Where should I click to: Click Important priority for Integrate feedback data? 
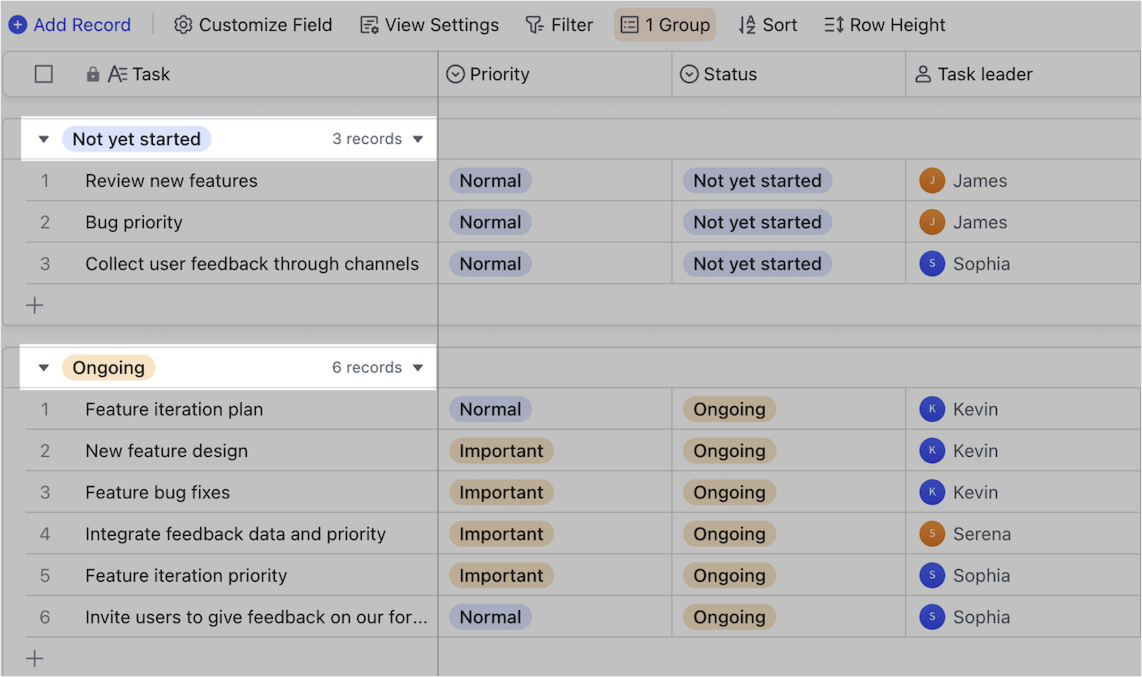tap(501, 534)
